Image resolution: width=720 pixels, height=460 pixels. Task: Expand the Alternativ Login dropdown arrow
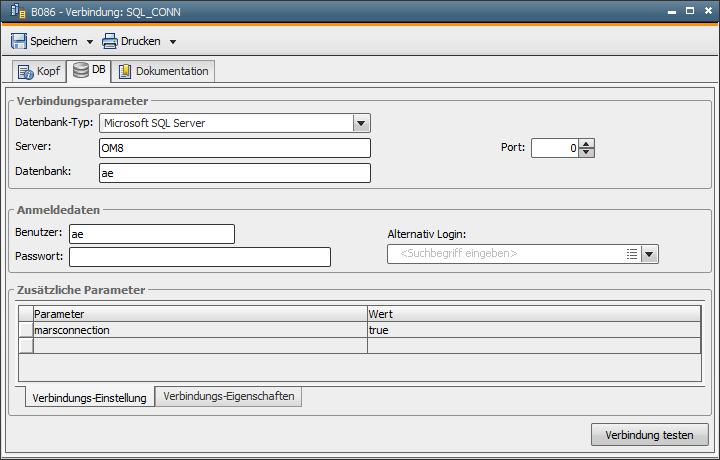pyautogui.click(x=649, y=254)
